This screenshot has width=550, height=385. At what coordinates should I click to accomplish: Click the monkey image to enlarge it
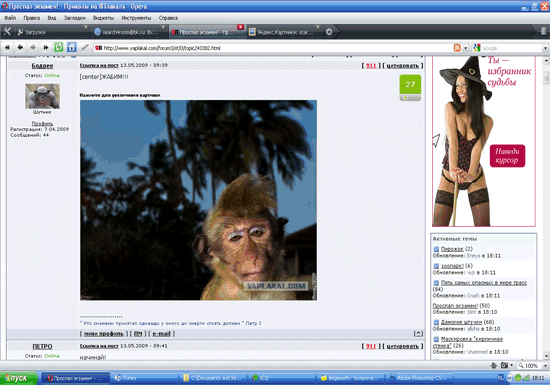(199, 200)
